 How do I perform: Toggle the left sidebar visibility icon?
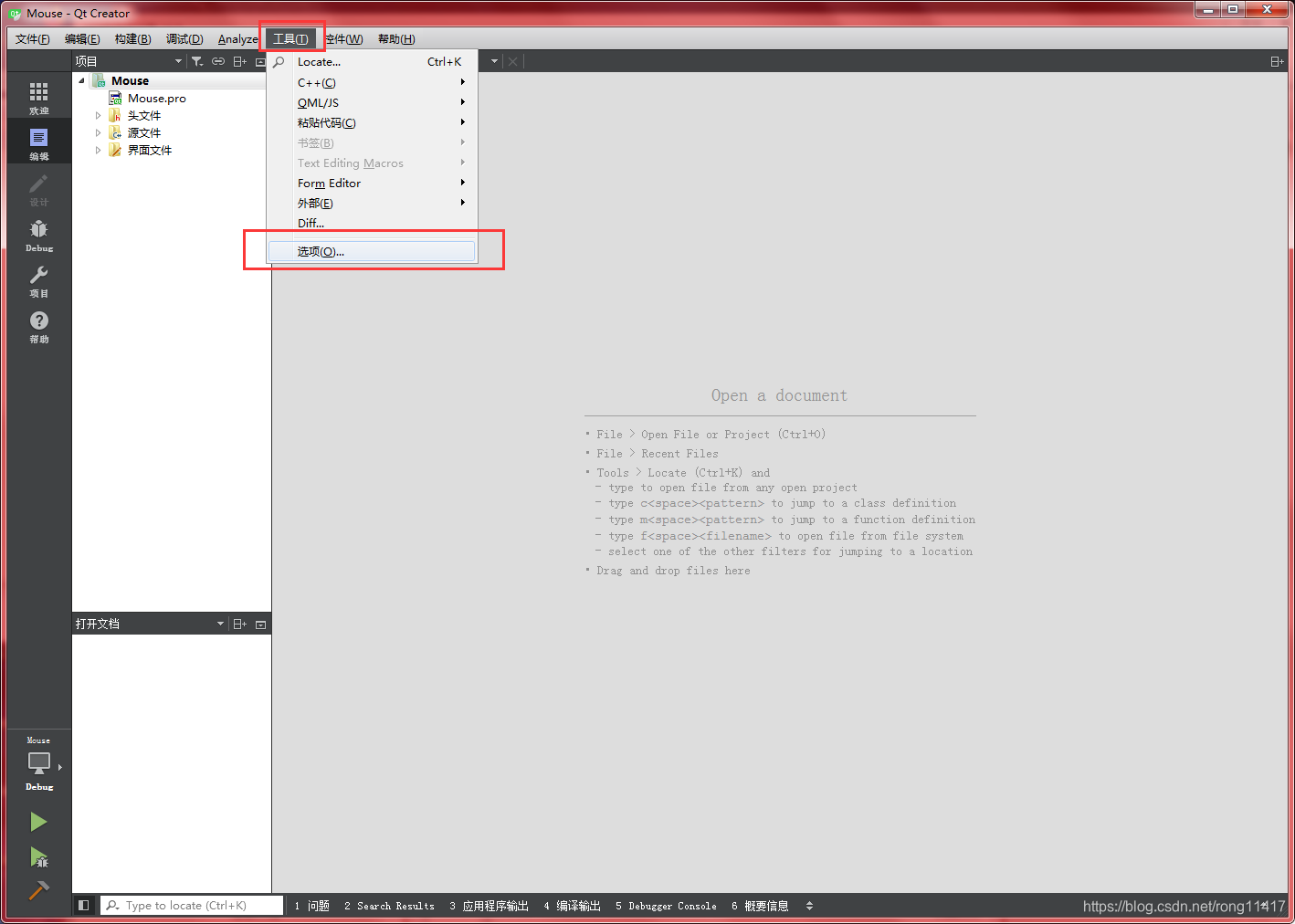click(x=83, y=905)
